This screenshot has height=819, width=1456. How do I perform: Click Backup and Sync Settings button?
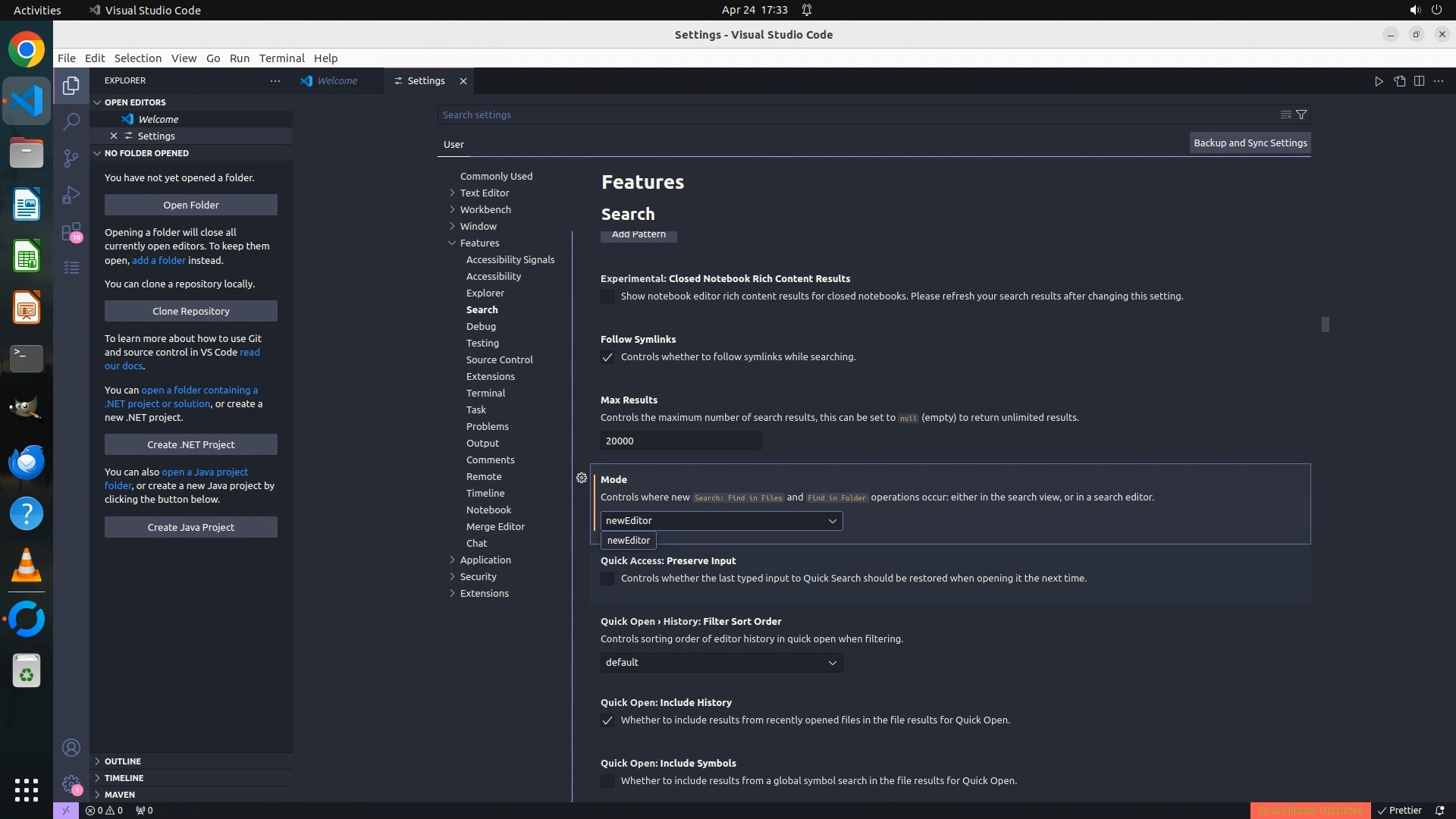point(1250,143)
